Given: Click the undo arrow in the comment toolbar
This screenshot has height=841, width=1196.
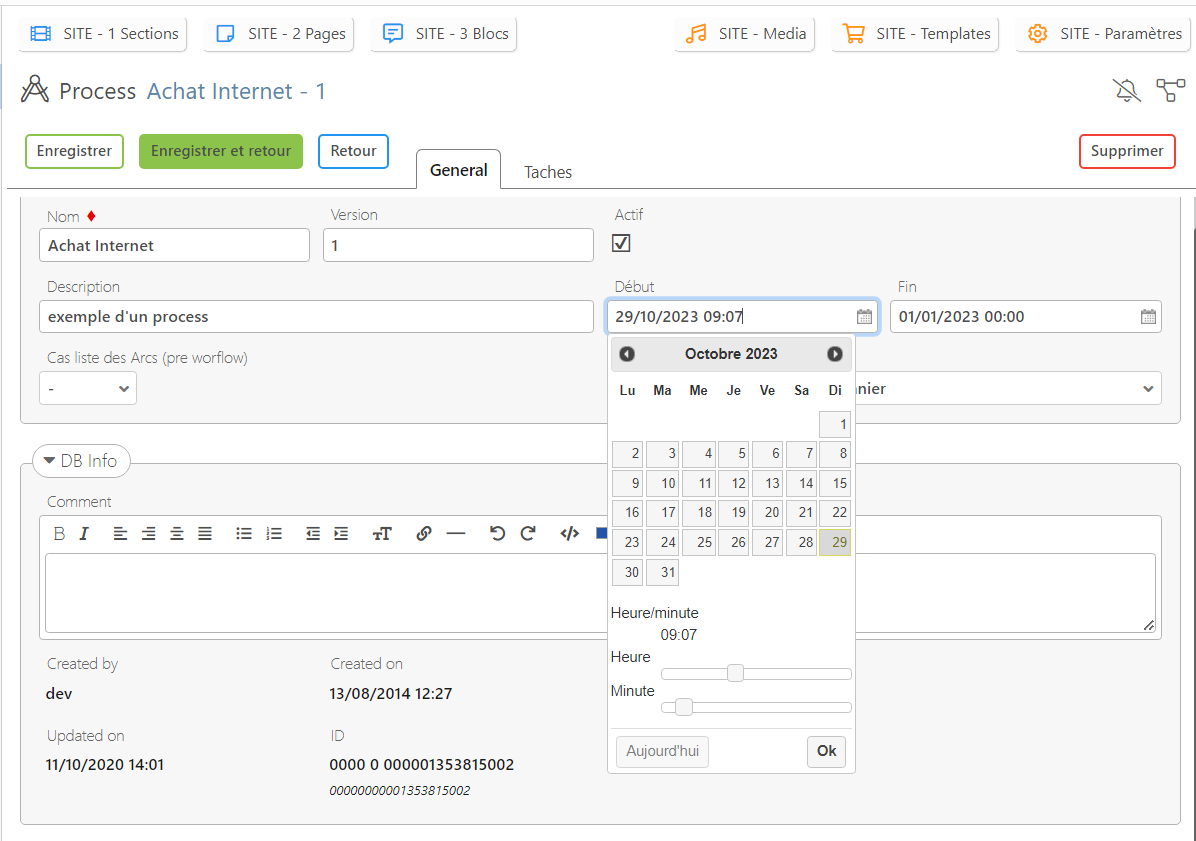Looking at the screenshot, I should 497,534.
